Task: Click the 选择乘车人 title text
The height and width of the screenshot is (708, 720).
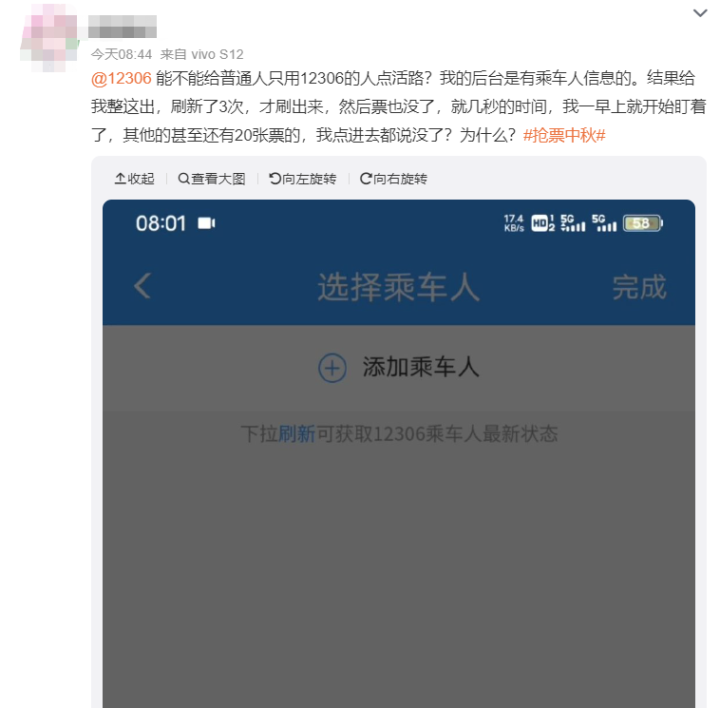Action: click(x=399, y=287)
